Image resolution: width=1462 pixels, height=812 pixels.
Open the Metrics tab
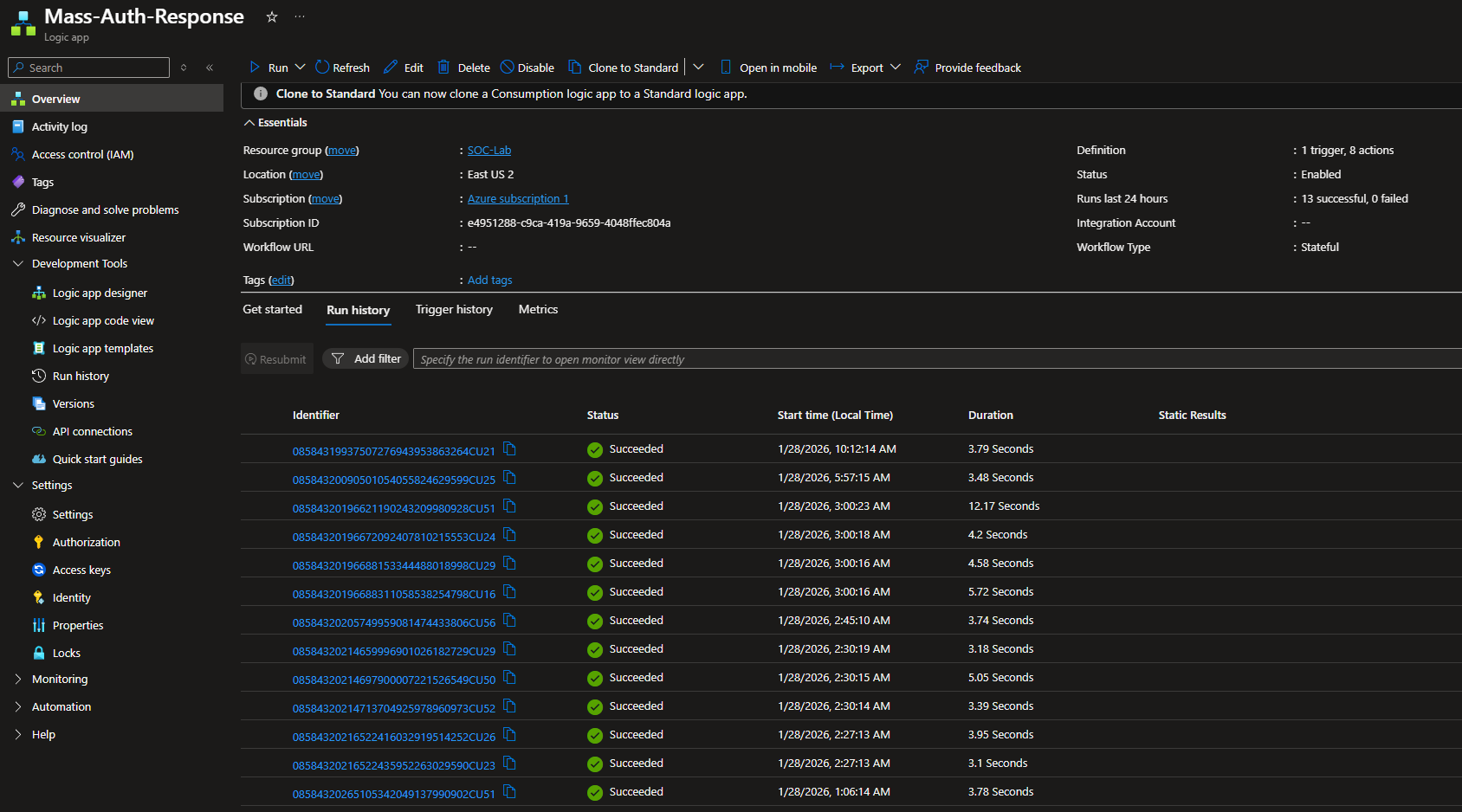coord(538,310)
